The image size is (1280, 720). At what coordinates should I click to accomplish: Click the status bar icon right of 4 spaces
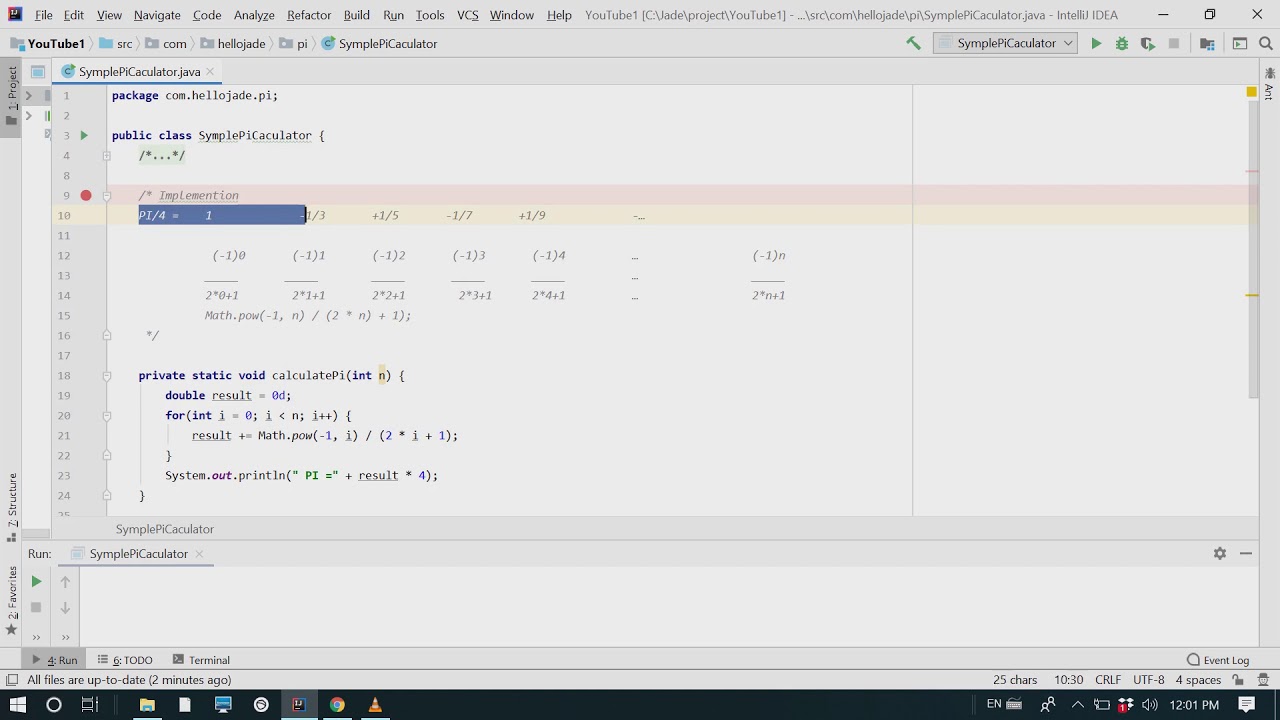click(x=1238, y=680)
